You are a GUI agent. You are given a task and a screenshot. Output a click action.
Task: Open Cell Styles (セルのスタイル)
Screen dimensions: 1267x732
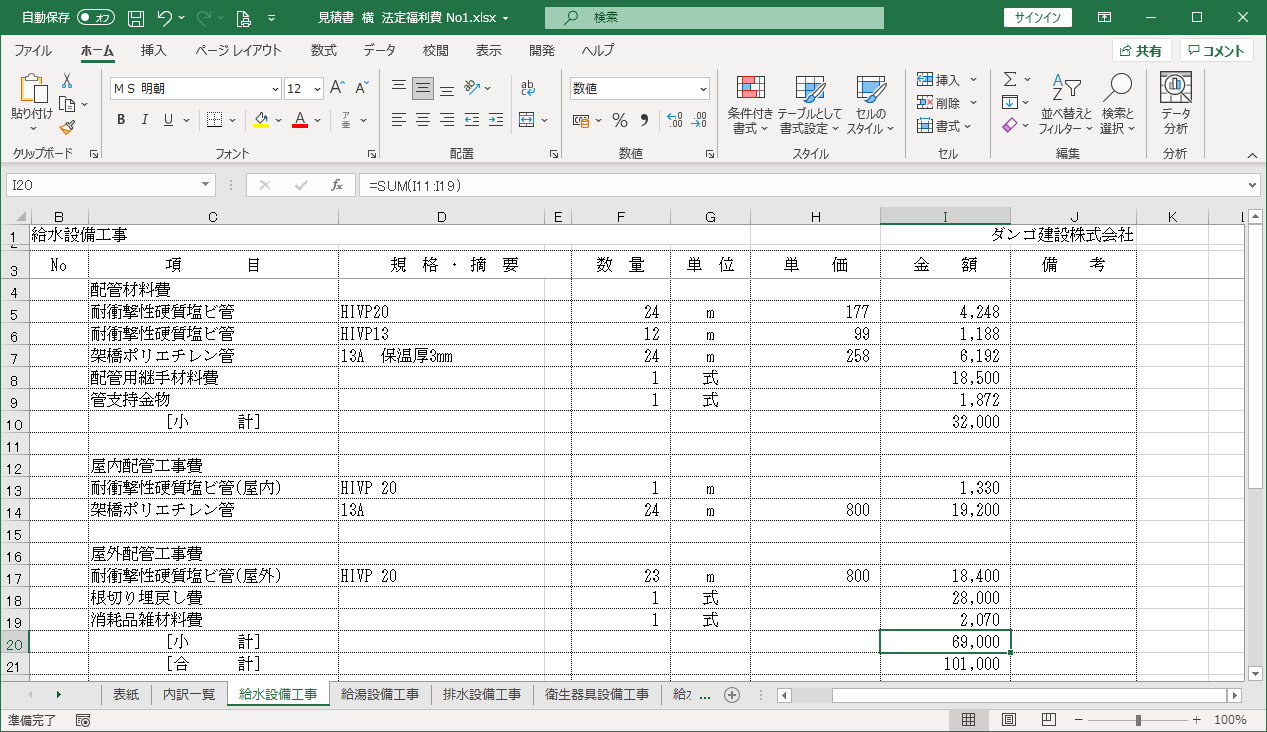tap(871, 104)
